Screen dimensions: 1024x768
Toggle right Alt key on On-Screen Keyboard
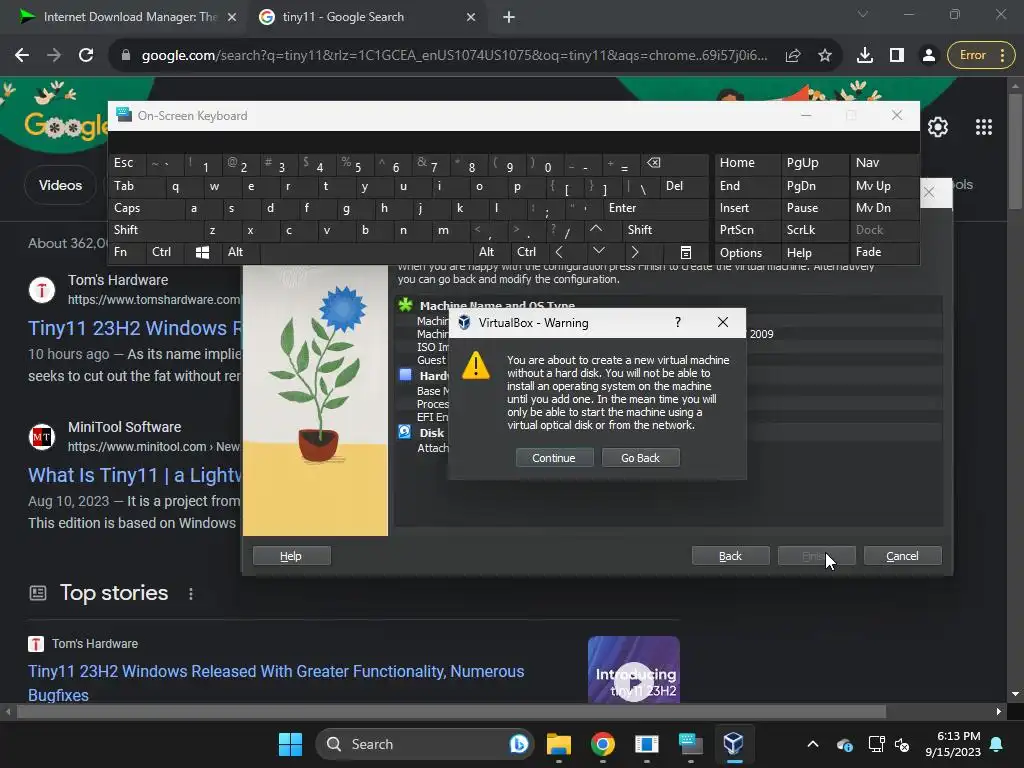[490, 252]
